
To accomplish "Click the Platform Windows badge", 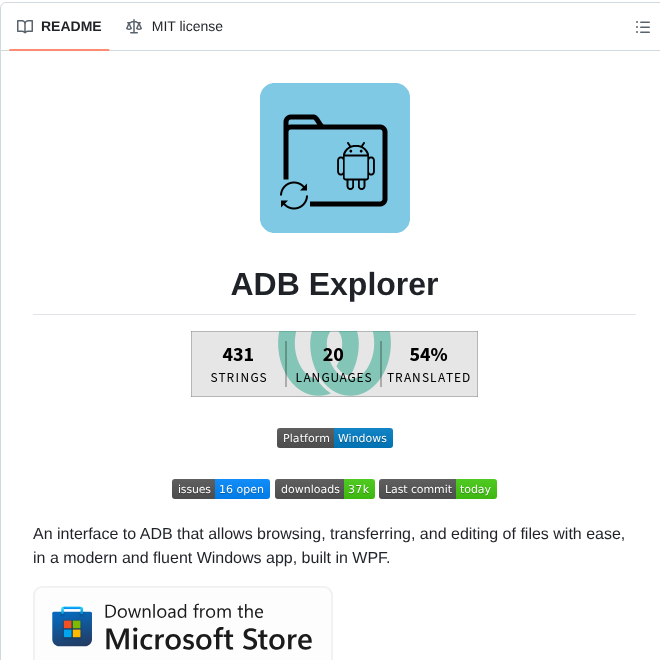I will 335,438.
